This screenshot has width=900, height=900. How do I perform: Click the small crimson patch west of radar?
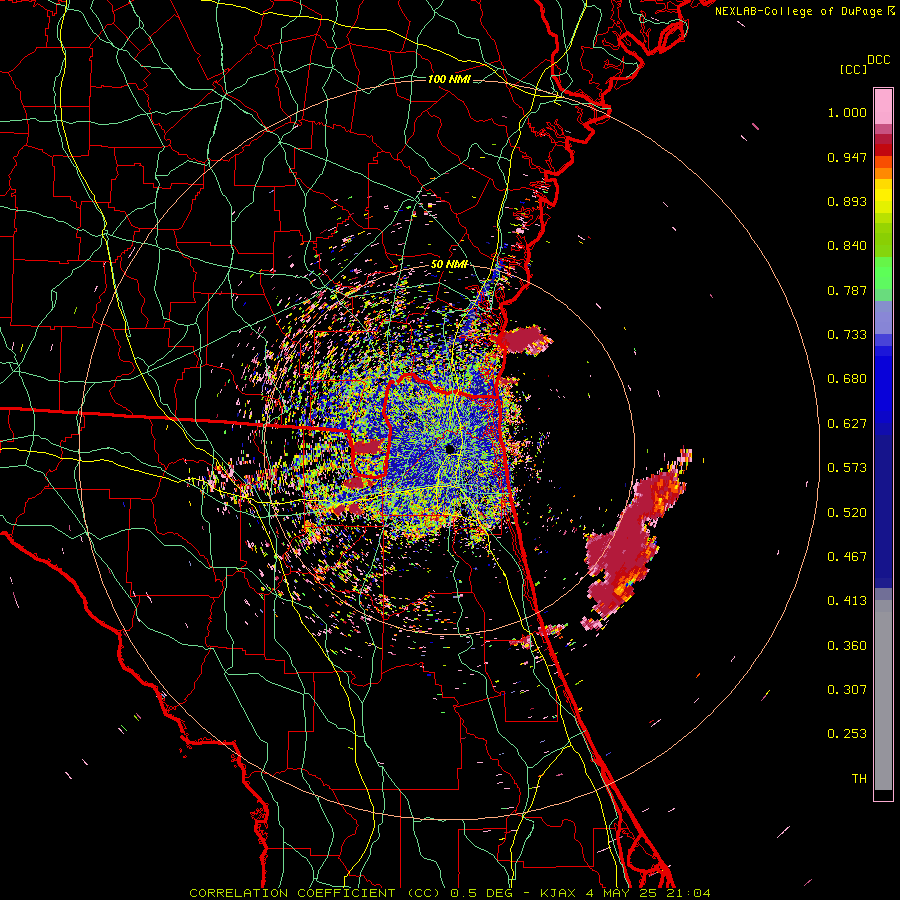pos(366,446)
